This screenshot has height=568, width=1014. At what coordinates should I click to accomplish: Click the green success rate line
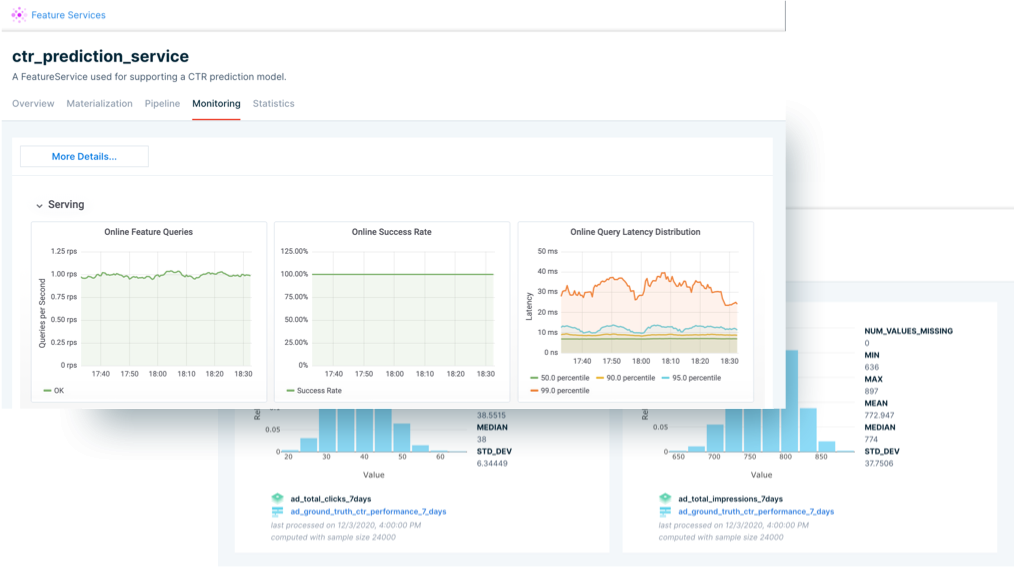403,274
